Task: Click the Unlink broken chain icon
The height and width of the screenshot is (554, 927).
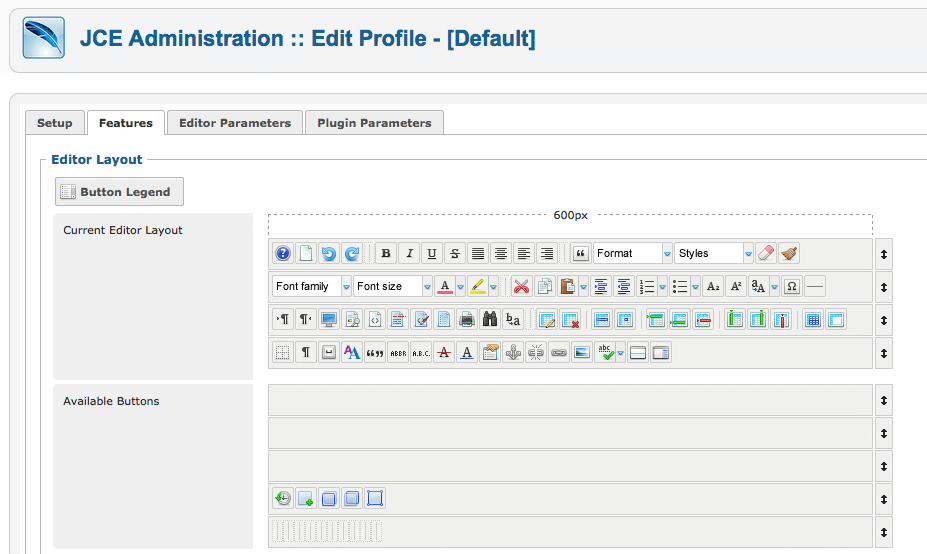Action: (x=536, y=353)
